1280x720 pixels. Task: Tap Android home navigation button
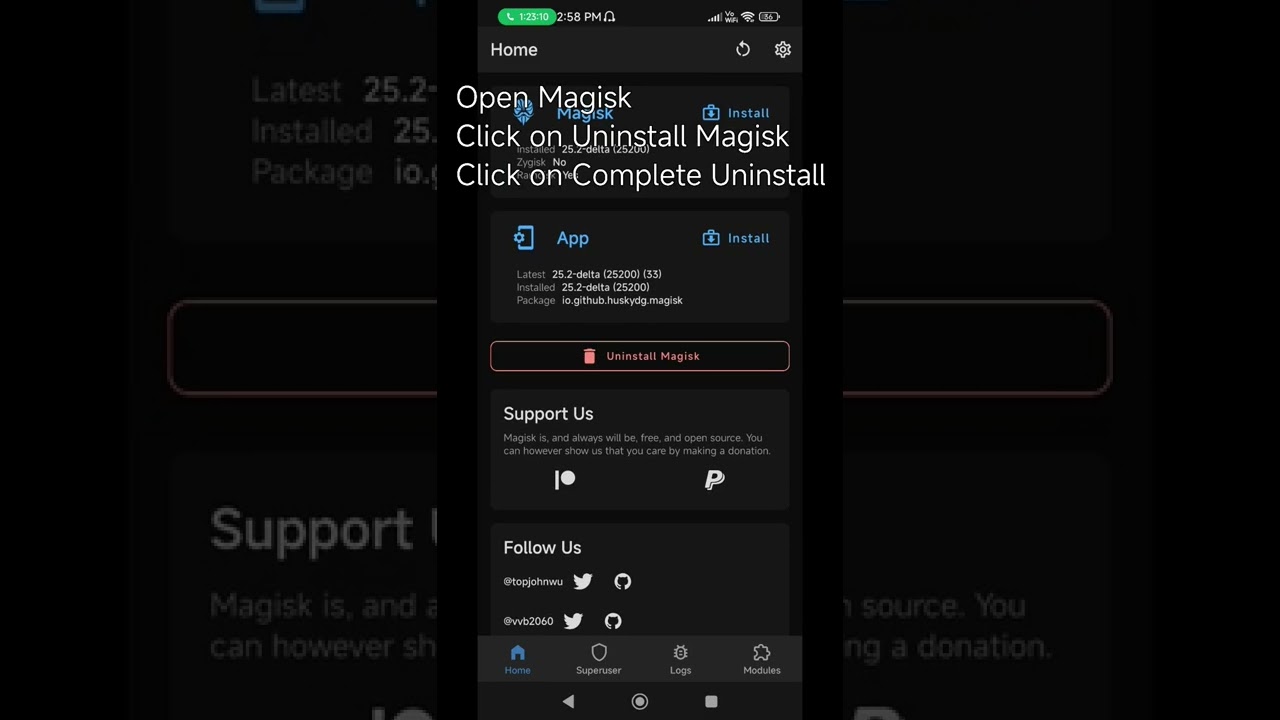click(640, 702)
